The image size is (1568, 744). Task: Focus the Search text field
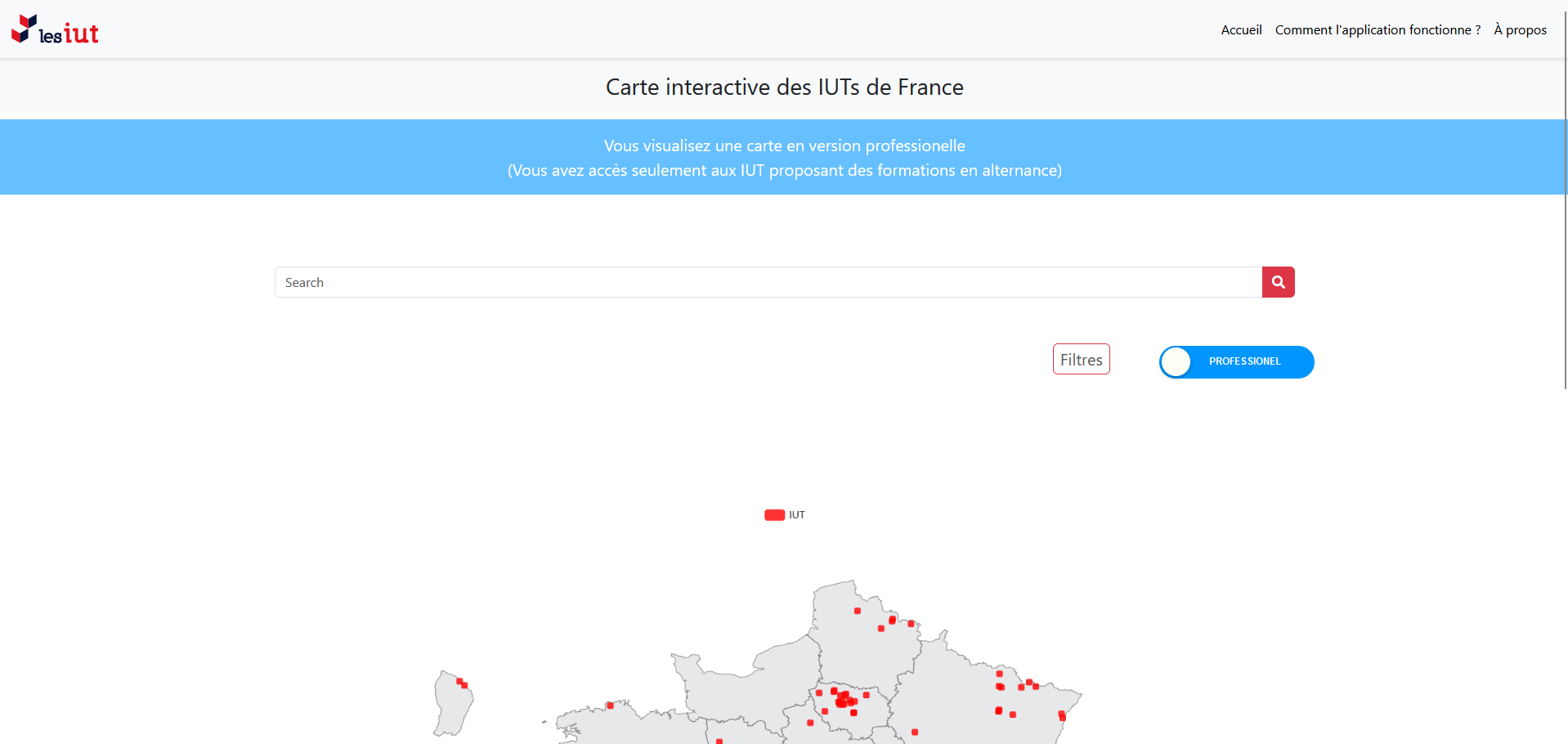coord(768,282)
